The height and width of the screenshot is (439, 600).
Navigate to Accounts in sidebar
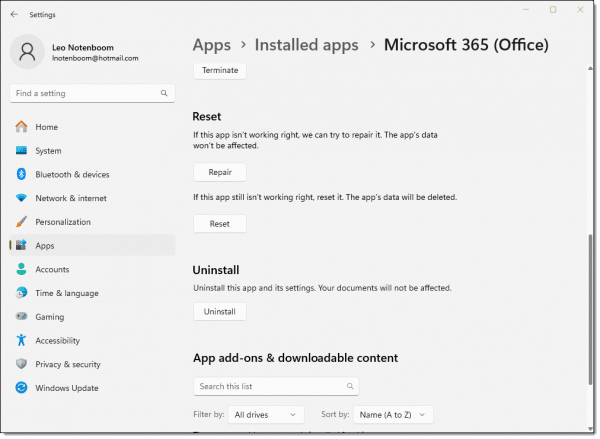click(x=52, y=269)
